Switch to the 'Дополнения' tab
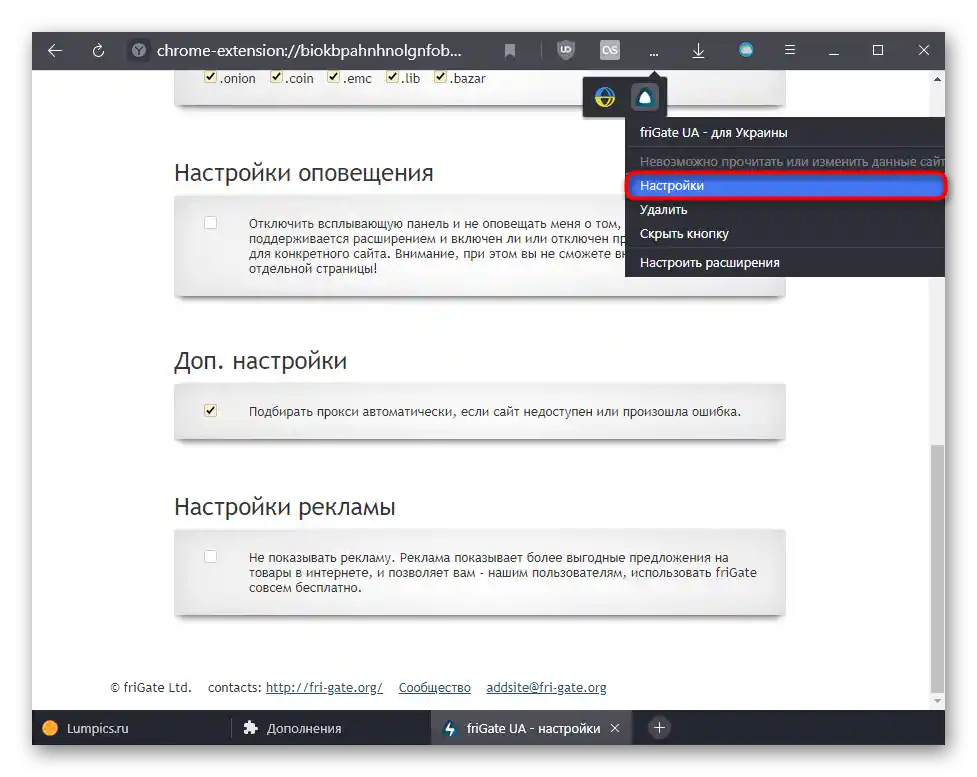Viewport: 977px width, 777px height. (330, 728)
